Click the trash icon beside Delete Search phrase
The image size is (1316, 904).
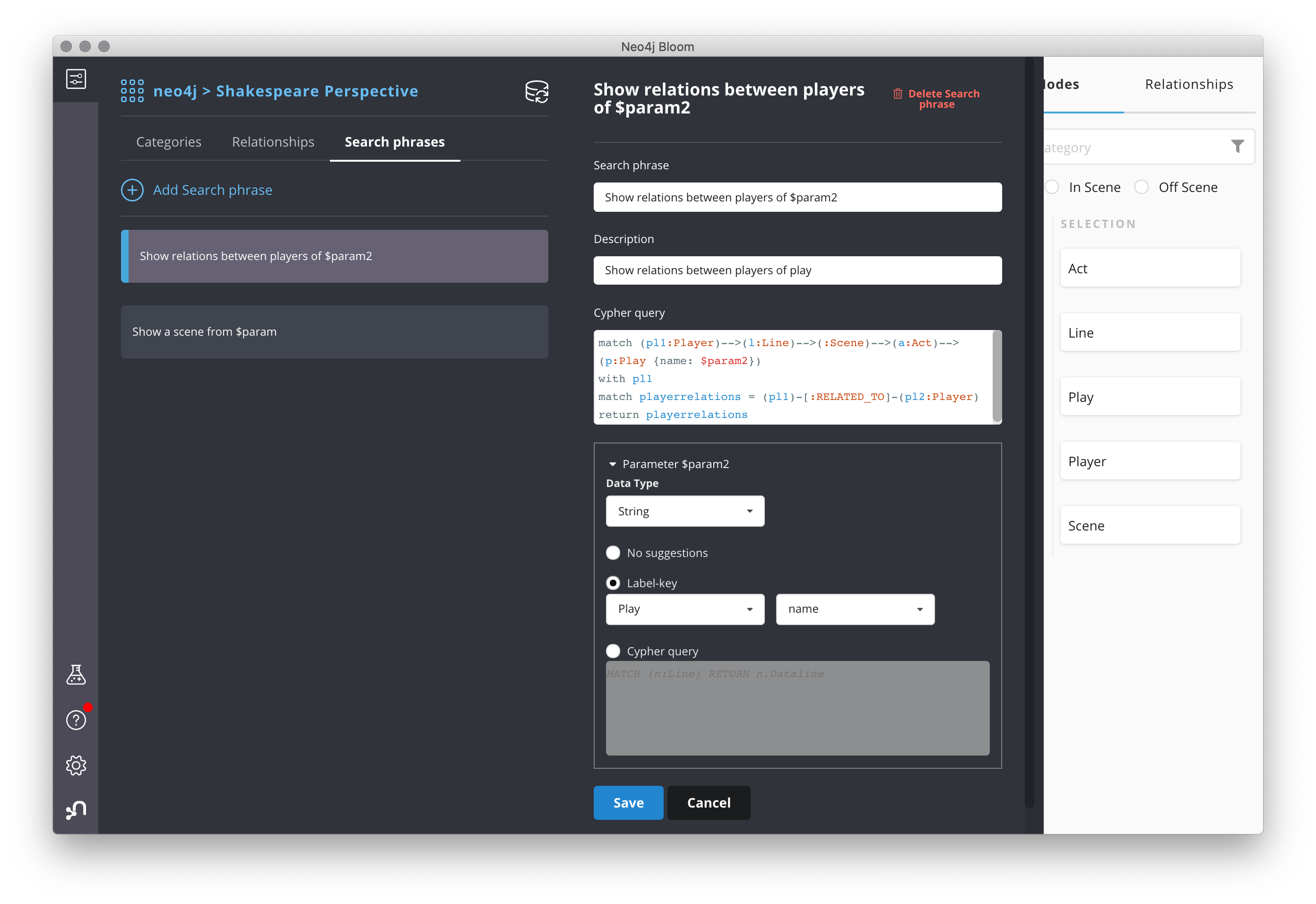tap(898, 94)
